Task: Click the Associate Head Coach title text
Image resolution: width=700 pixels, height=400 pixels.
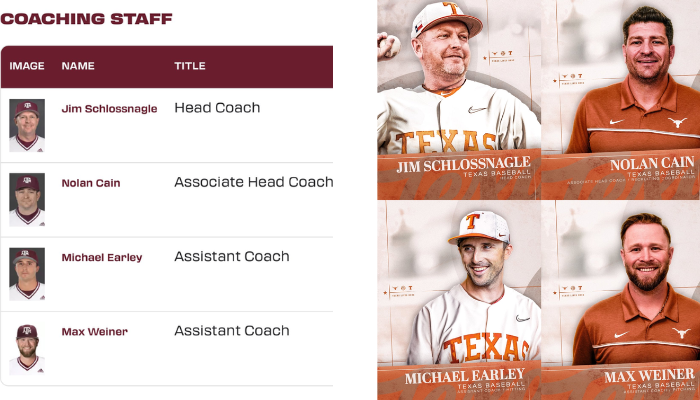Action: coord(254,182)
